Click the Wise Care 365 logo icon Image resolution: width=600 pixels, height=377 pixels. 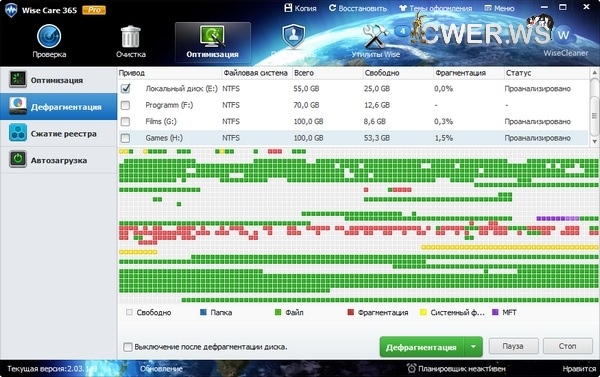[11, 10]
